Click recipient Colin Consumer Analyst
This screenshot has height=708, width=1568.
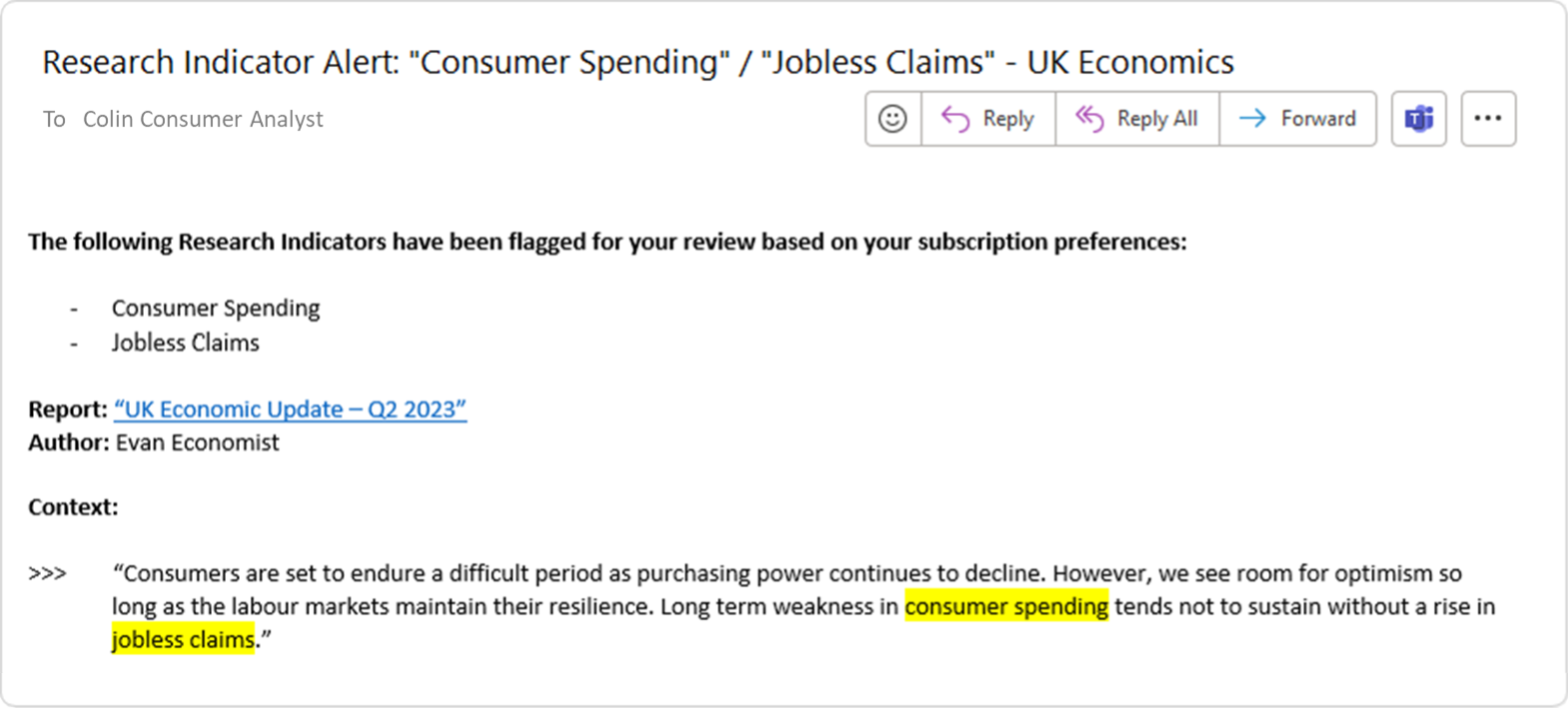click(x=203, y=119)
